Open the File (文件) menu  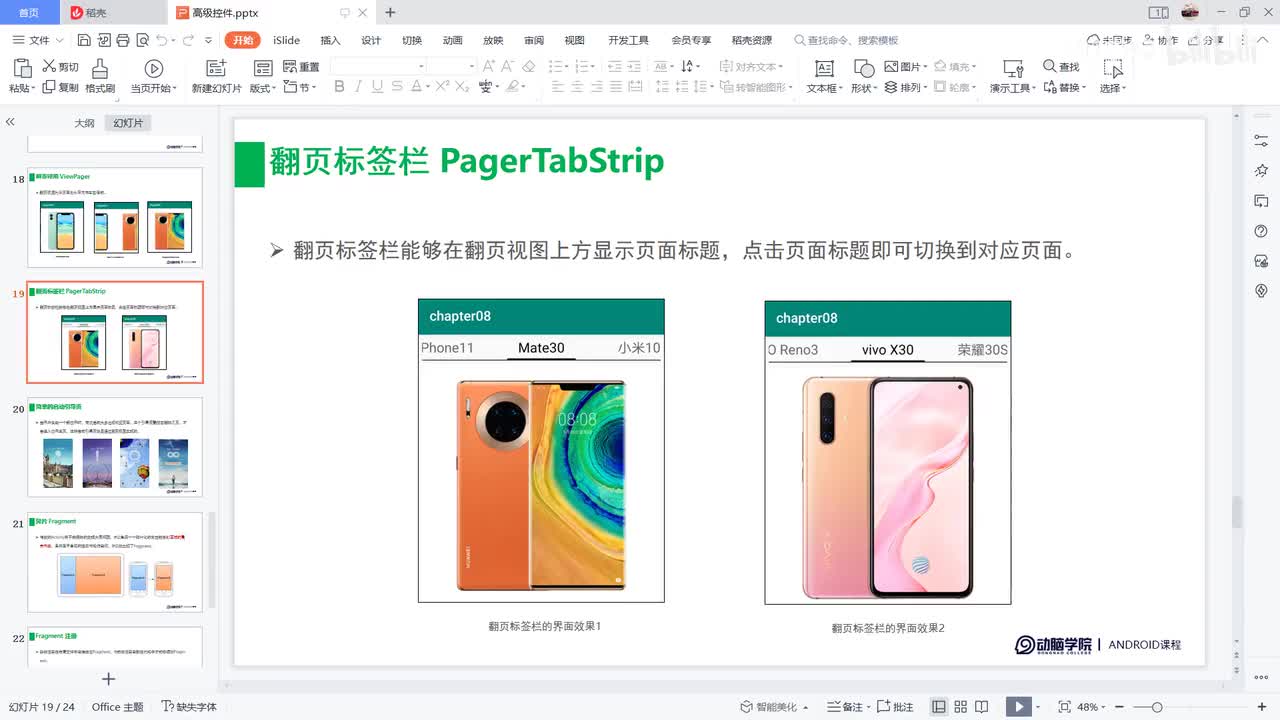tap(38, 40)
